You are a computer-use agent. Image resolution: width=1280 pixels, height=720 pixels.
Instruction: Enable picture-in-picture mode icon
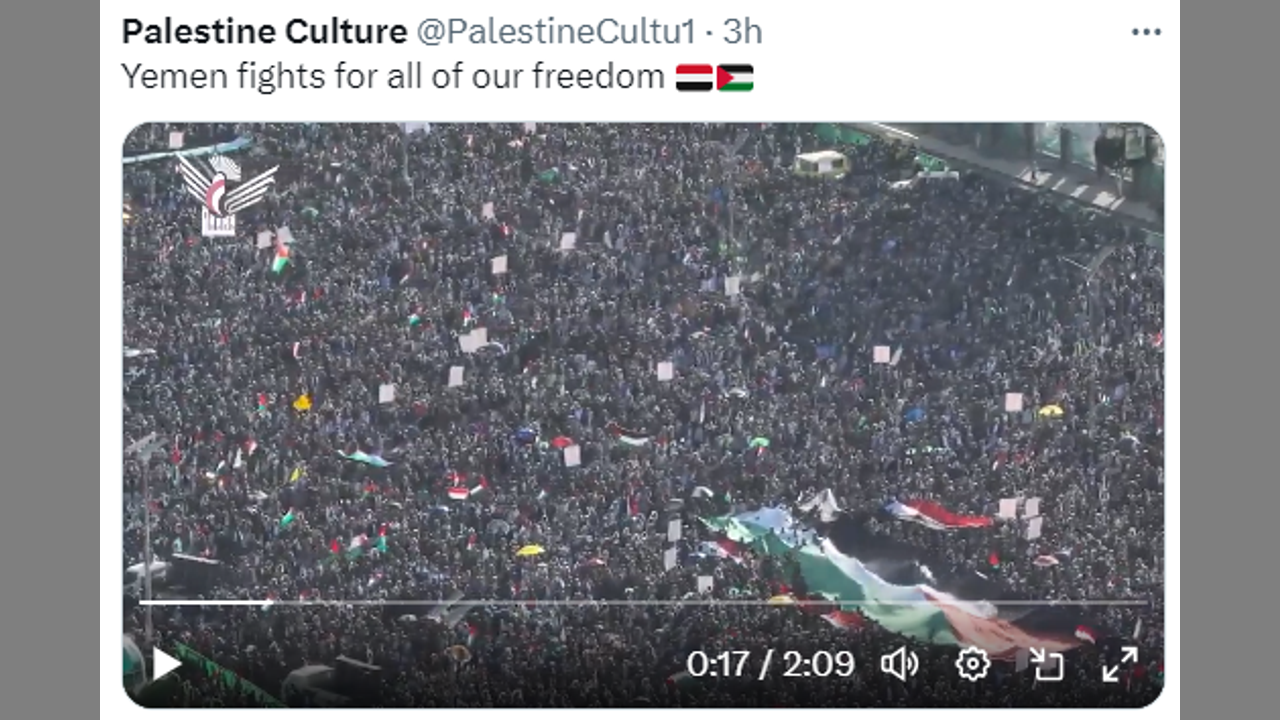pos(1046,663)
